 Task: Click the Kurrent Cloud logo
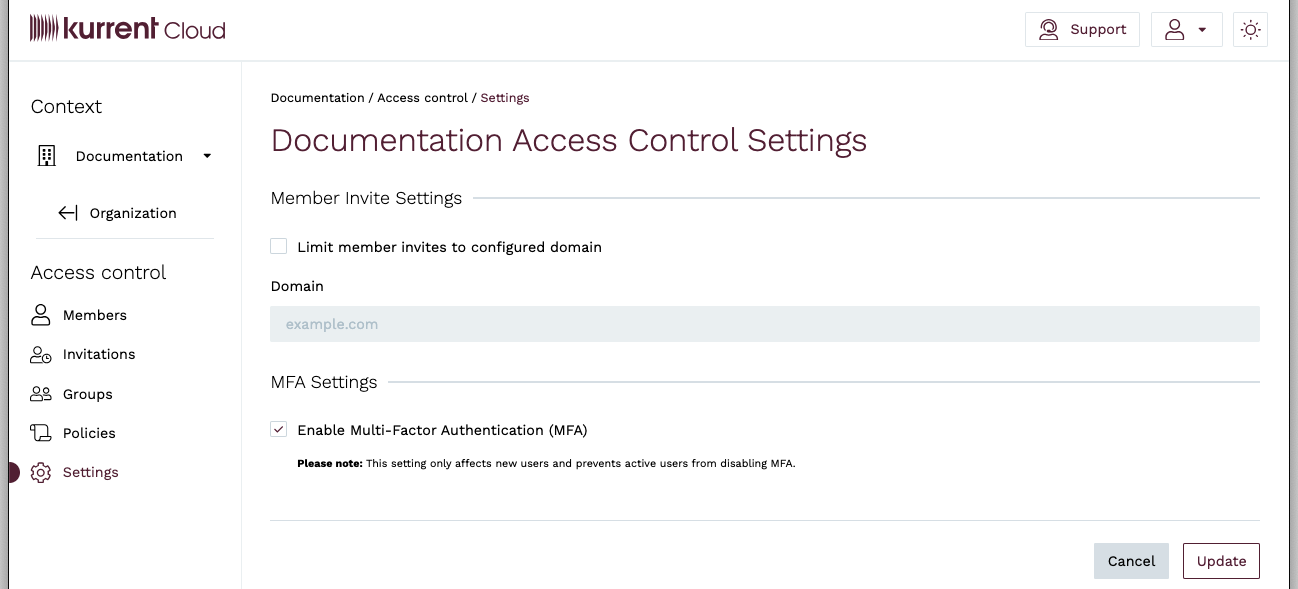tap(127, 28)
